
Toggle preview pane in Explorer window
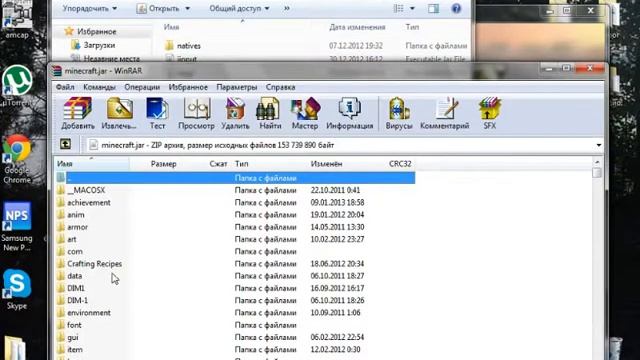(433, 8)
